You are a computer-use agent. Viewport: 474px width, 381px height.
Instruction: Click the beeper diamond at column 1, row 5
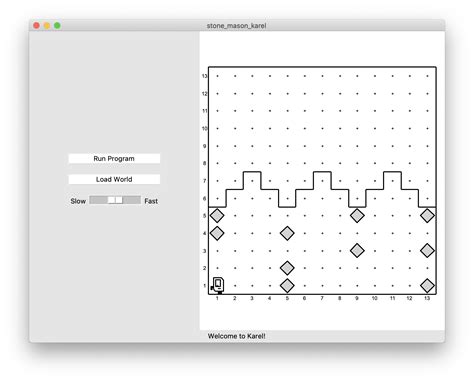(x=217, y=216)
